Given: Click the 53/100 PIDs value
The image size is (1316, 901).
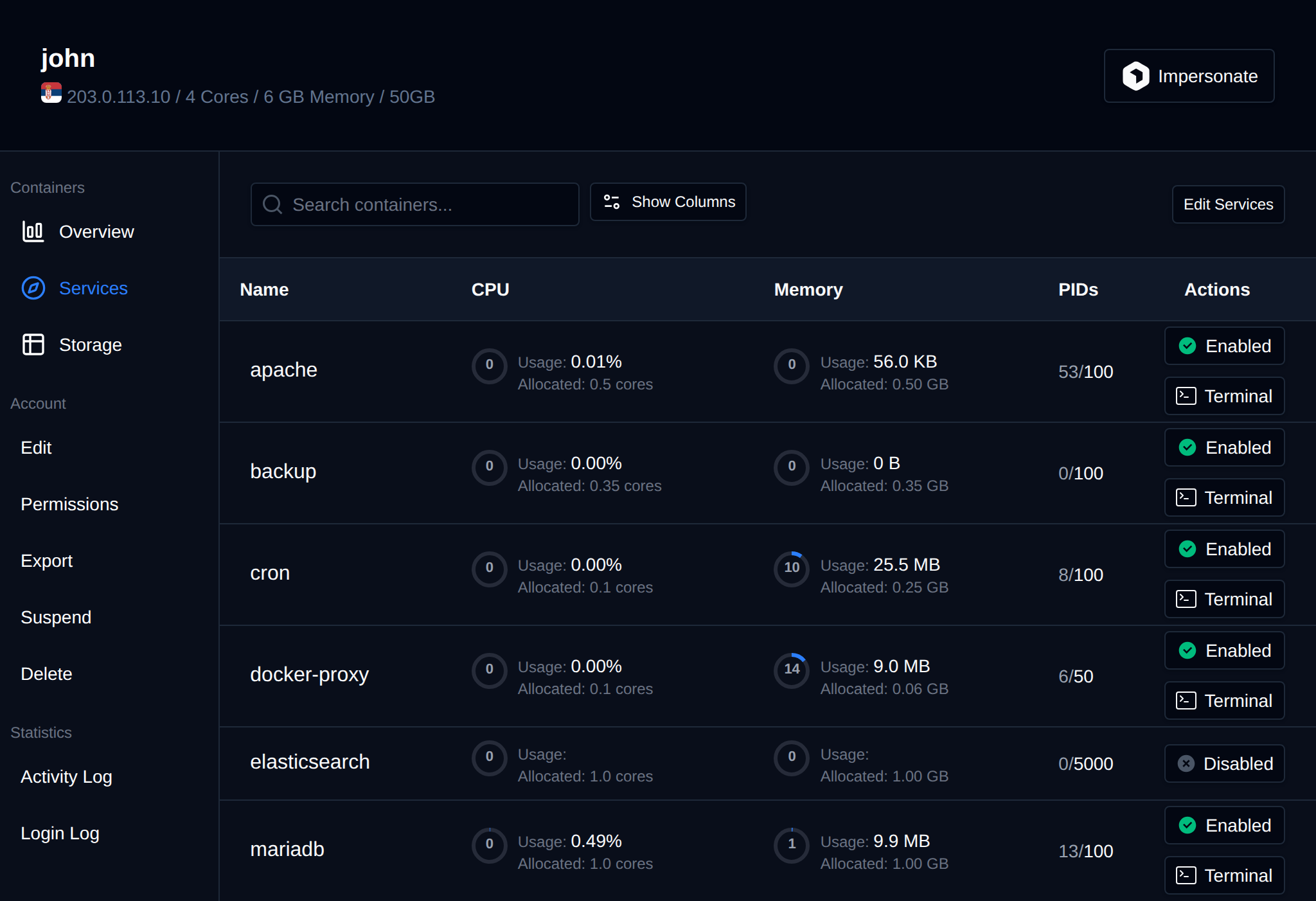Looking at the screenshot, I should 1086,371.
